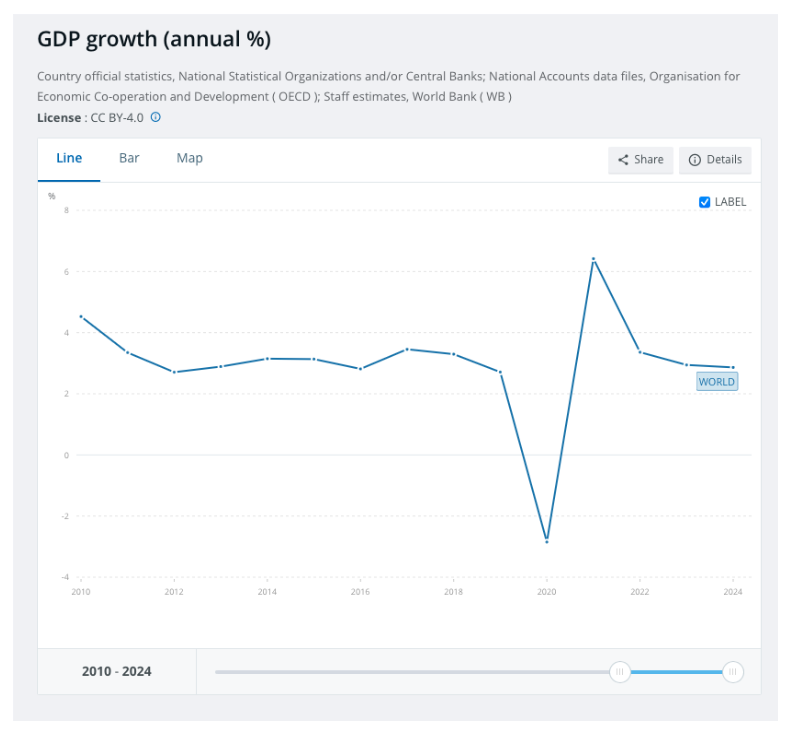Switch to the Bar chart tab
The image size is (790, 732).
pyautogui.click(x=129, y=158)
